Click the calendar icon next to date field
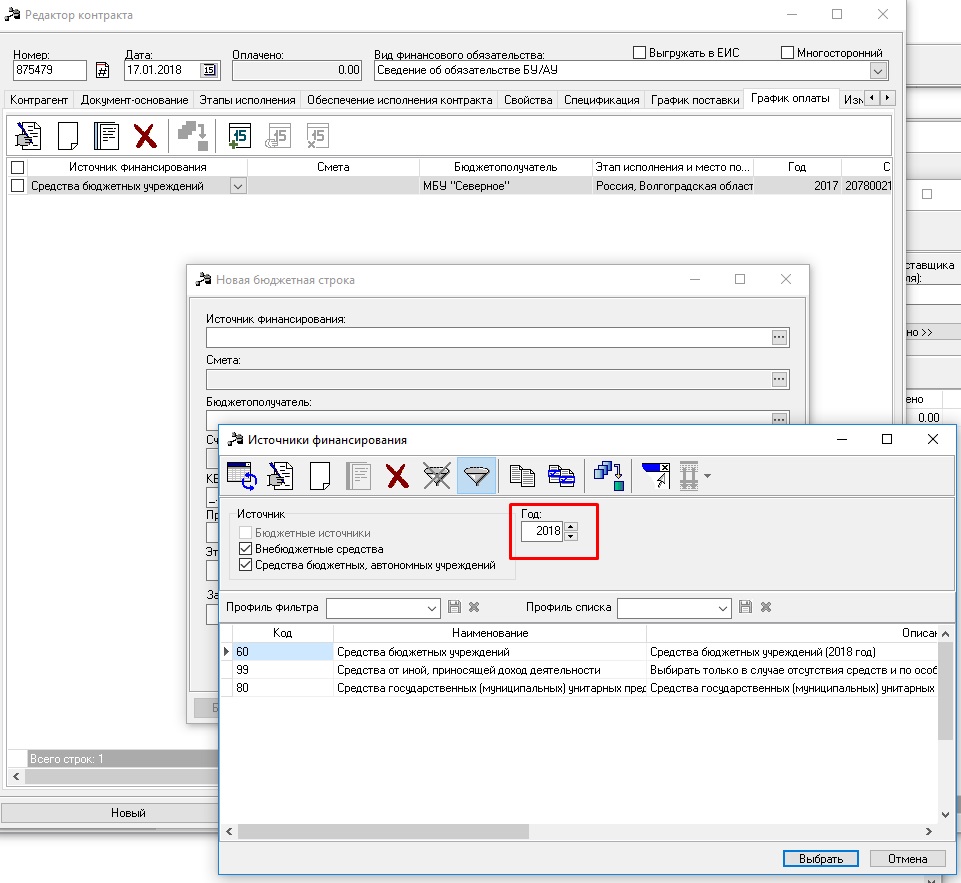Viewport: 961px width, 883px height. coord(209,70)
